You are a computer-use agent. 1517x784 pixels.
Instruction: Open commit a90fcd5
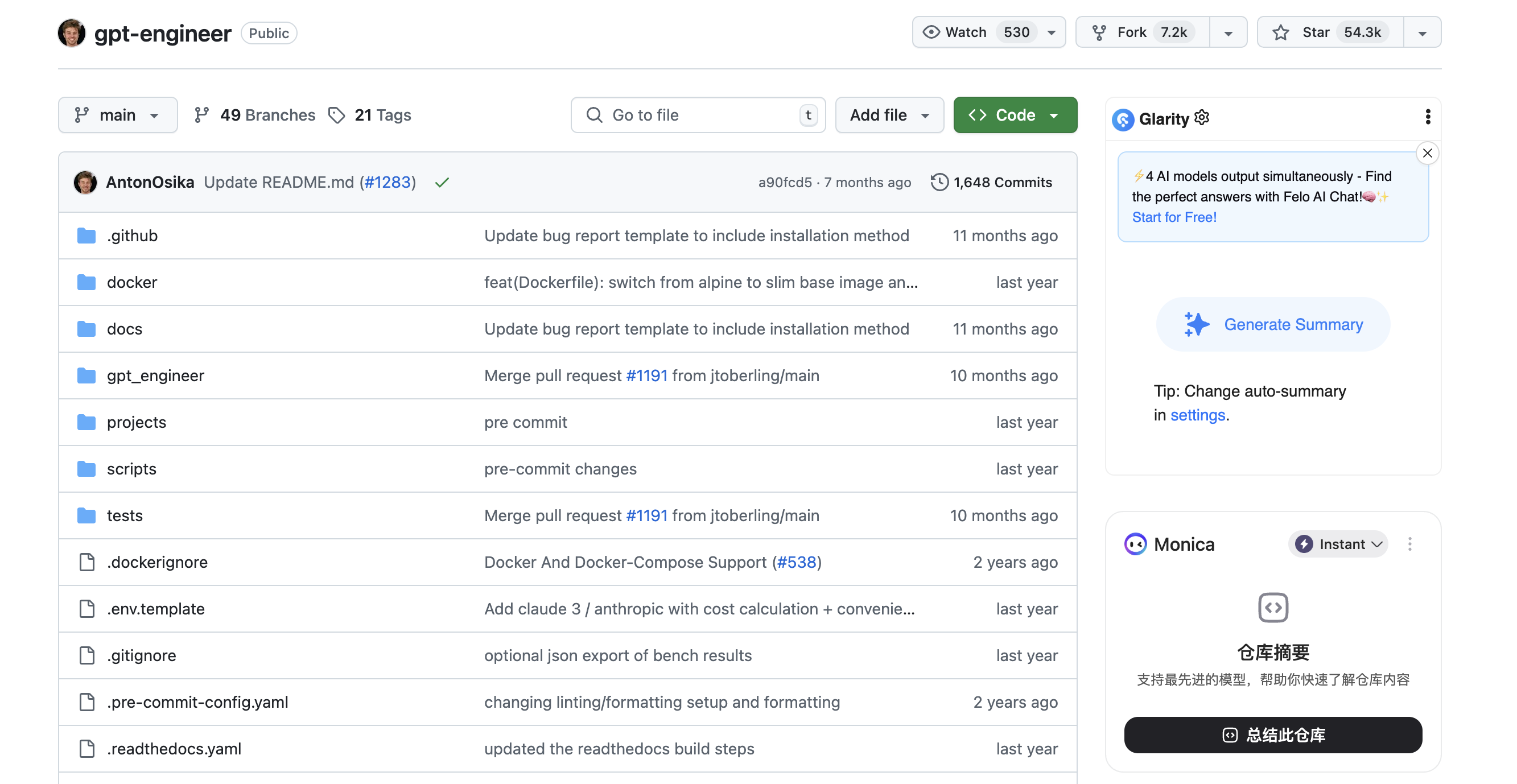pos(785,182)
